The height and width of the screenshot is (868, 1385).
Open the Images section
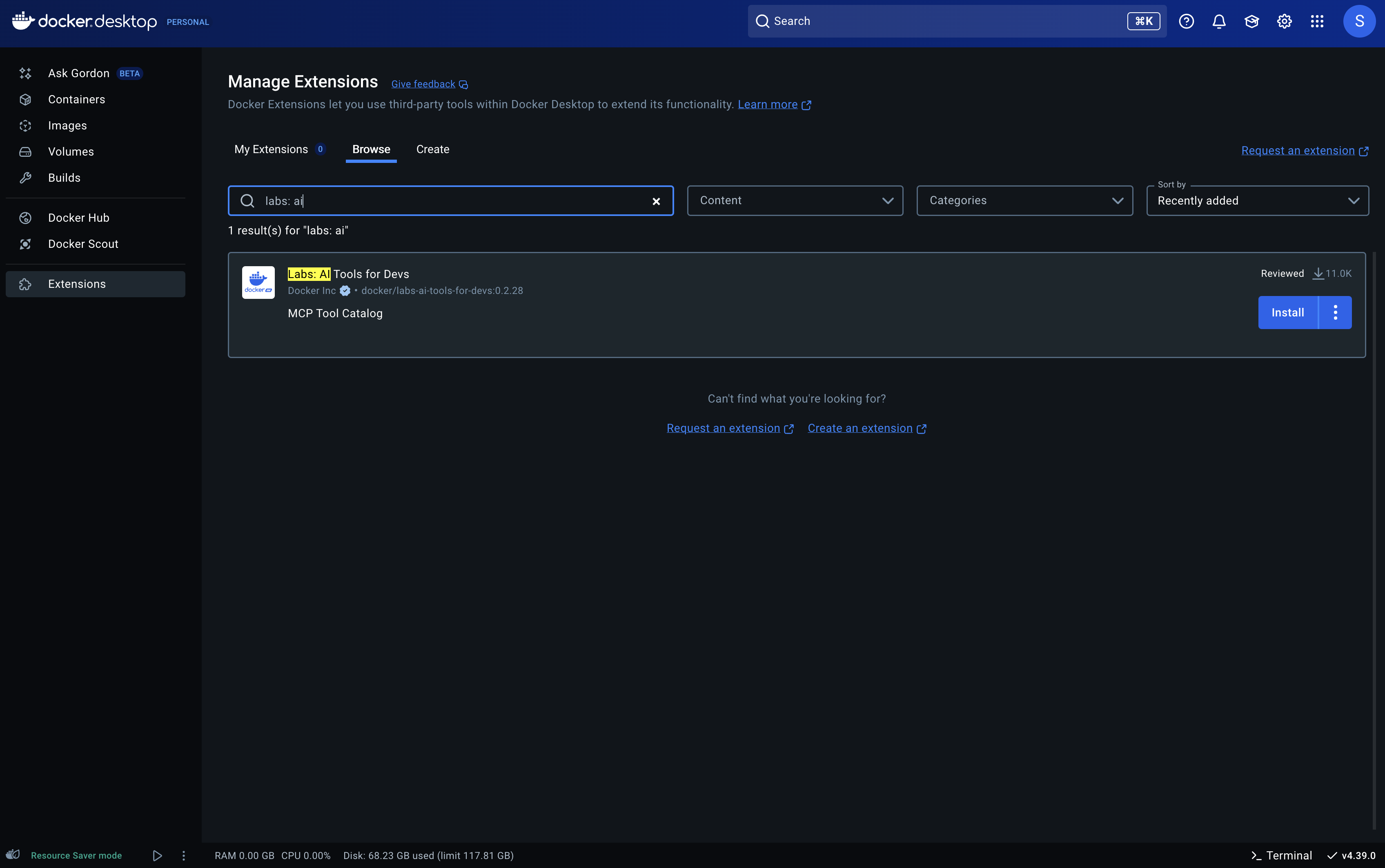(67, 125)
